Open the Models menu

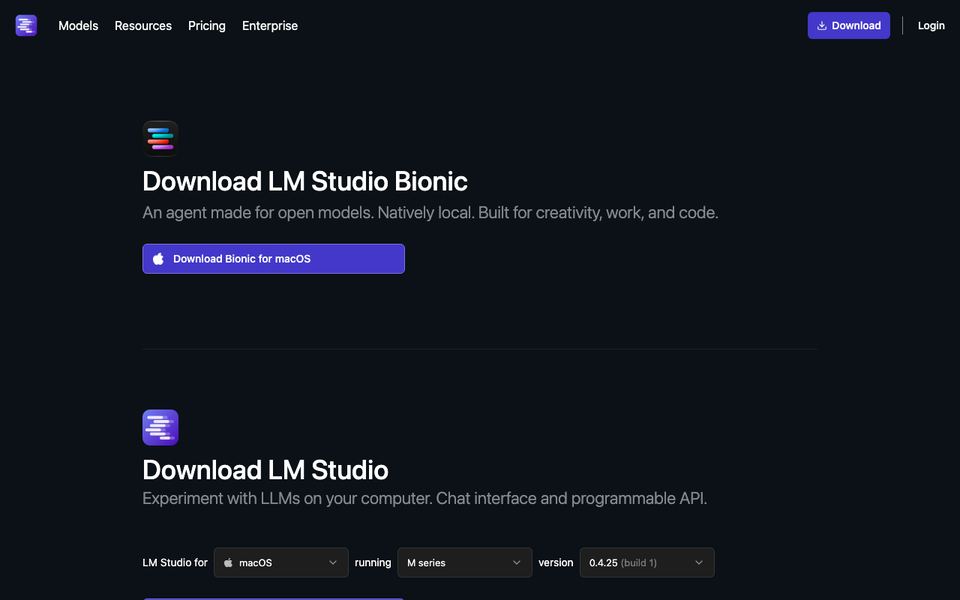[x=78, y=26]
